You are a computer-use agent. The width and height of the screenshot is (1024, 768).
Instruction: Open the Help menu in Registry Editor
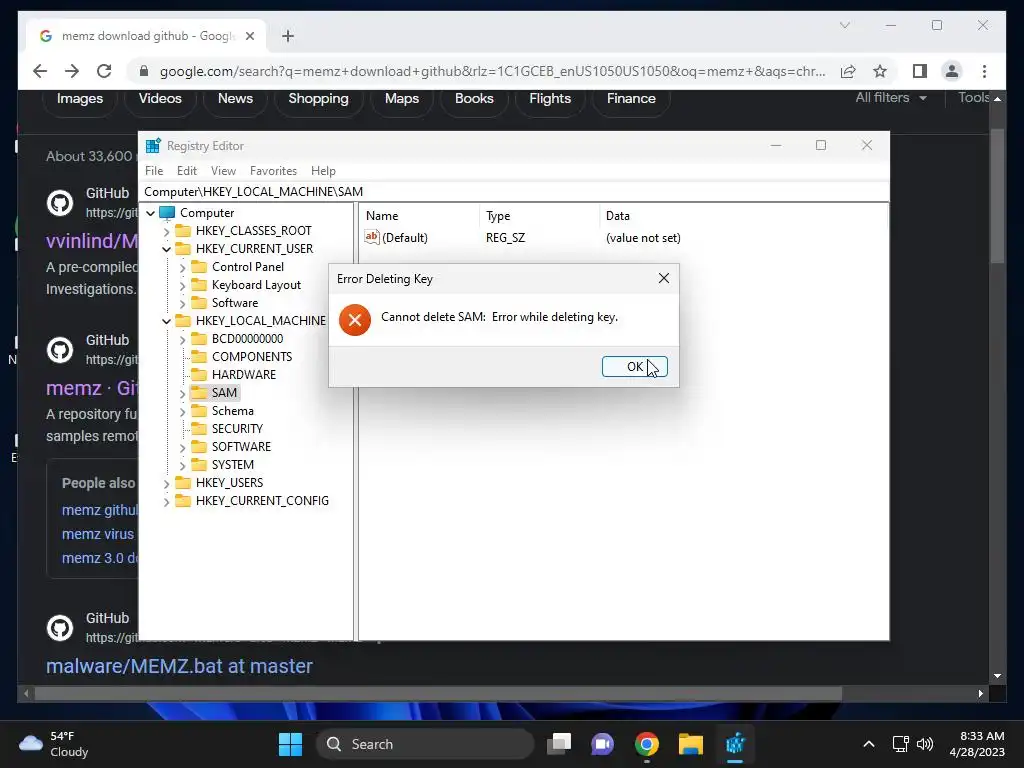tap(323, 170)
